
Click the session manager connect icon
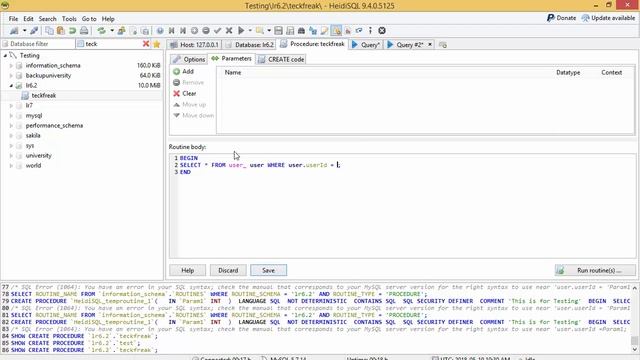[x=14, y=31]
